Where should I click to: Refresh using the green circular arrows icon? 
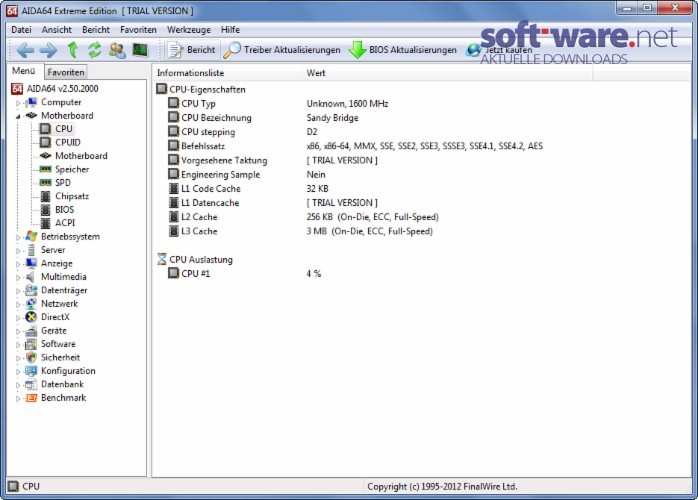coord(94,50)
